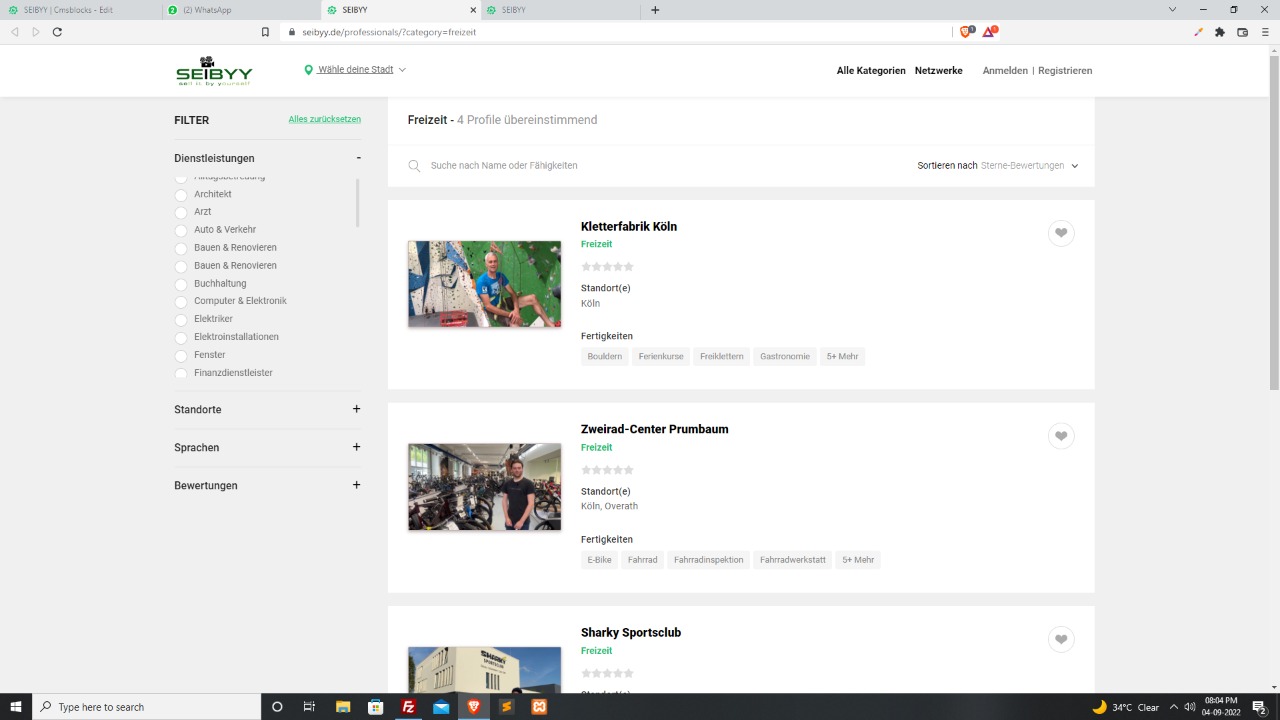The height and width of the screenshot is (720, 1280).
Task: Reload the page with the browser refresh icon
Action: point(57,32)
